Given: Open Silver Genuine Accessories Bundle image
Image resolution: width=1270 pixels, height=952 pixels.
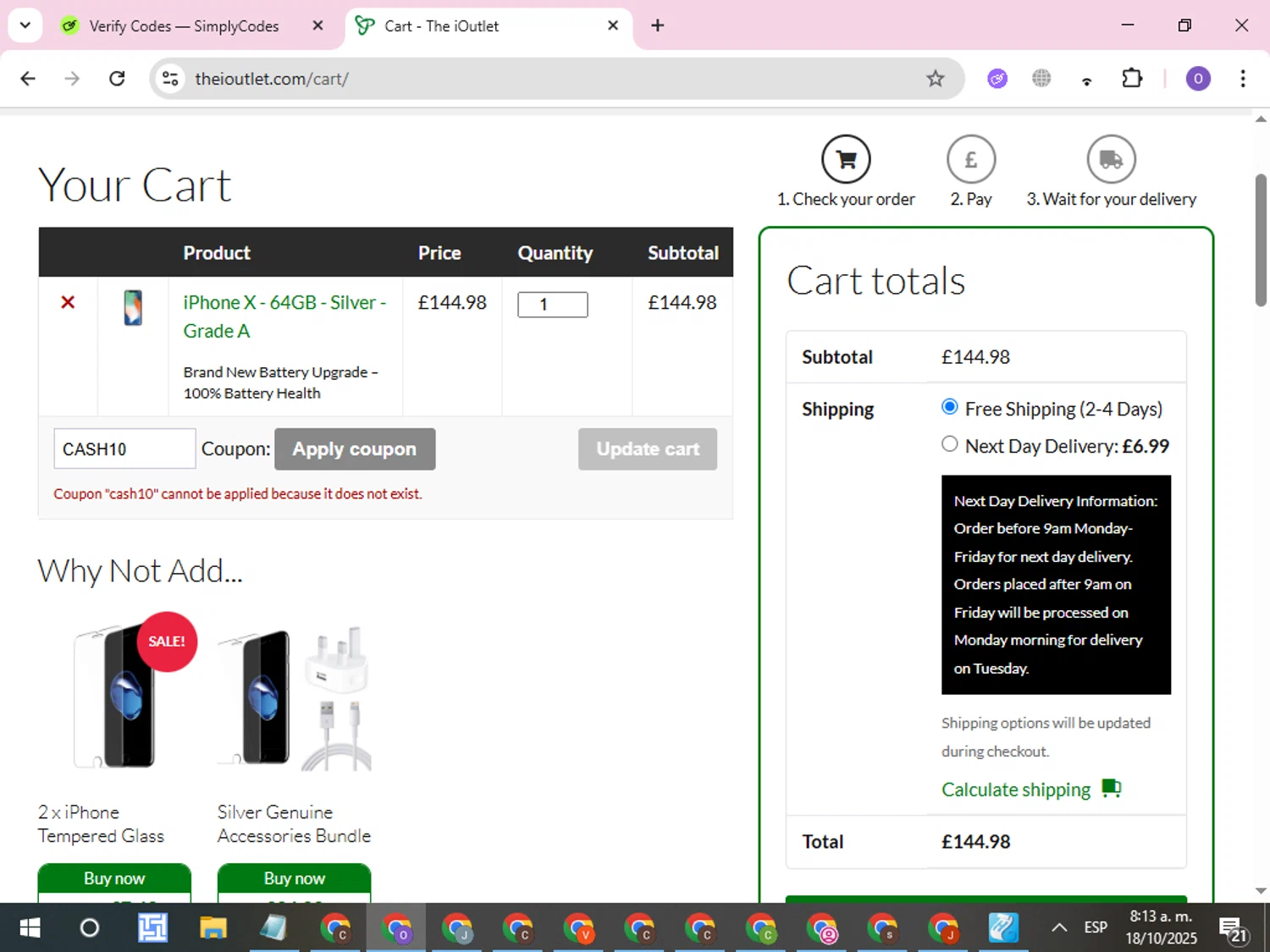Looking at the screenshot, I should pyautogui.click(x=294, y=696).
